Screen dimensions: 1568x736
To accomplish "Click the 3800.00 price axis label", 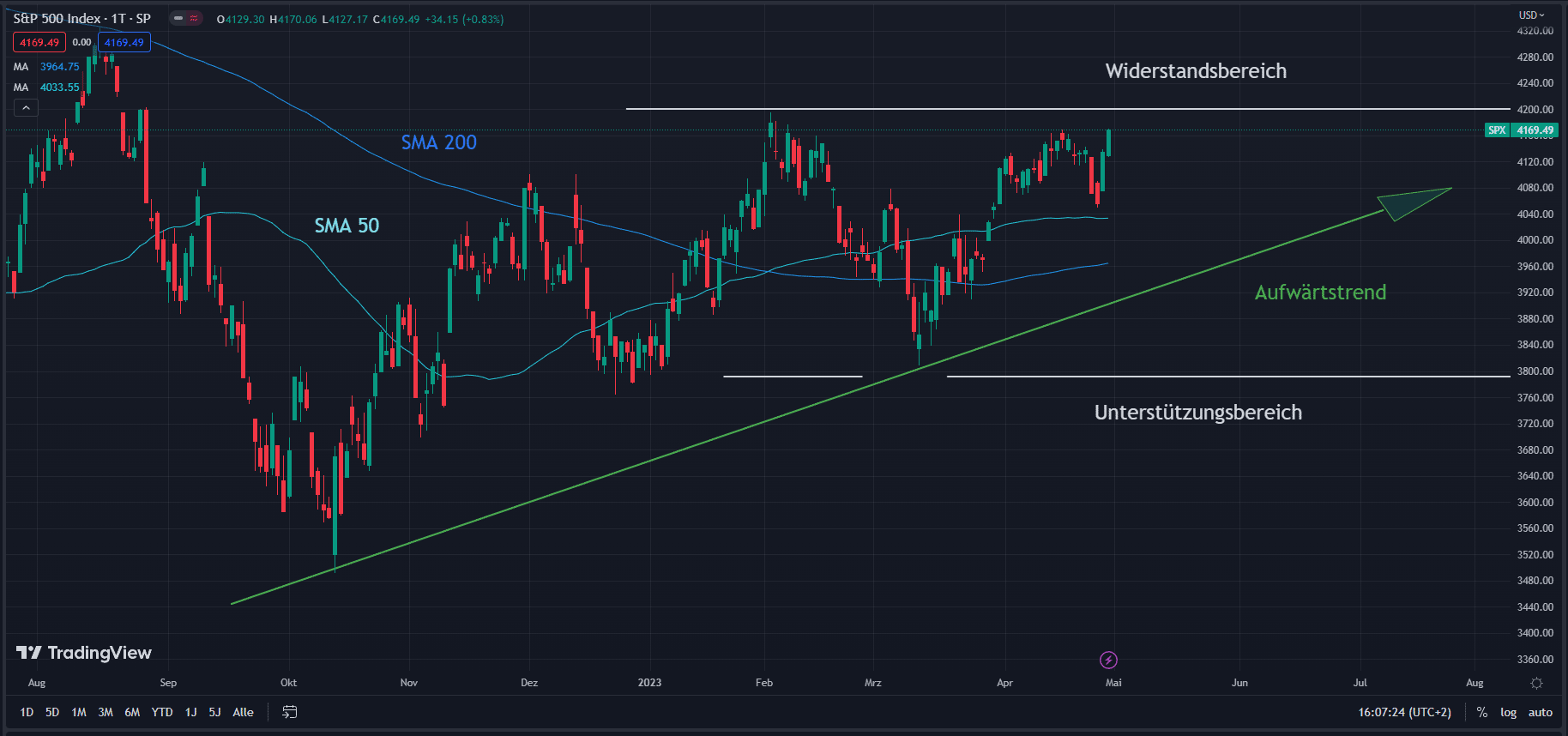I will click(x=1535, y=371).
